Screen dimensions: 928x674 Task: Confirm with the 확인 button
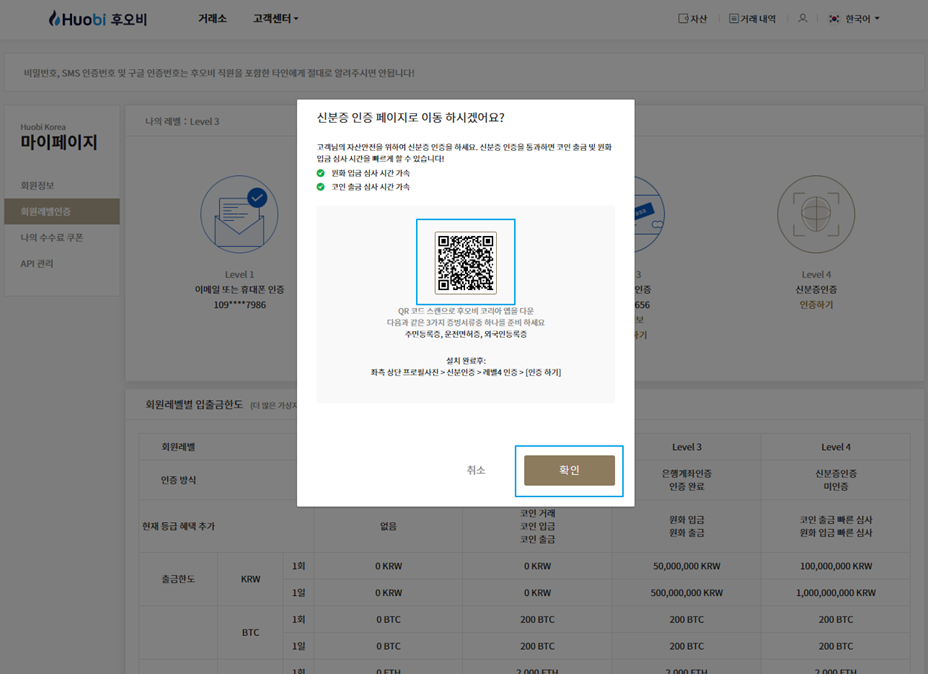click(x=569, y=470)
